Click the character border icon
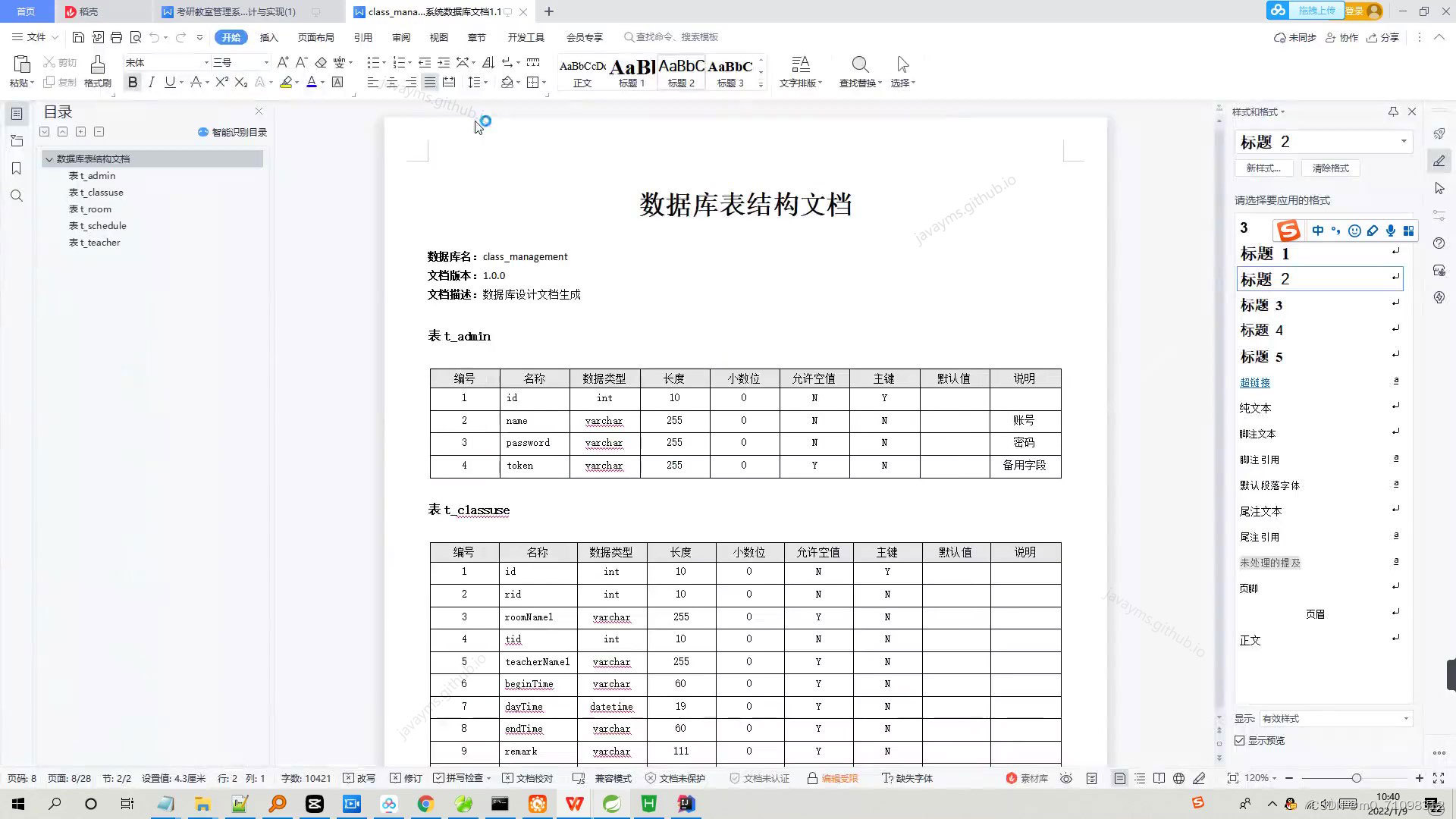This screenshot has width=1456, height=819. tap(337, 82)
